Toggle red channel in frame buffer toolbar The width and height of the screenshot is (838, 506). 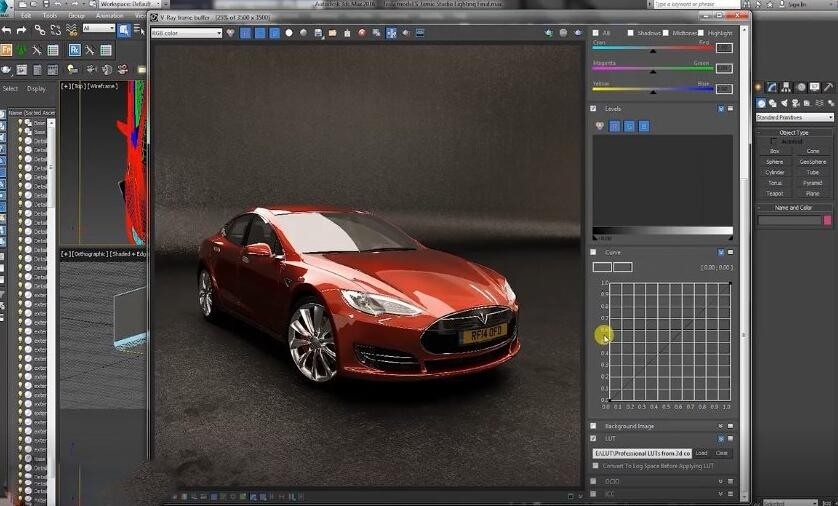click(245, 33)
